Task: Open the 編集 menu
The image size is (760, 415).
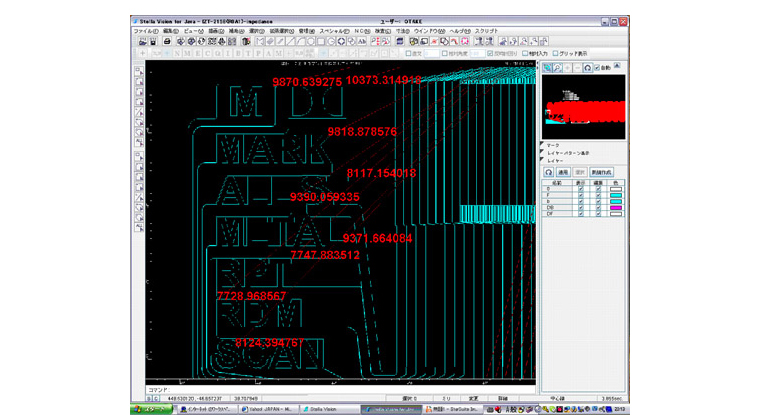Action: click(171, 31)
